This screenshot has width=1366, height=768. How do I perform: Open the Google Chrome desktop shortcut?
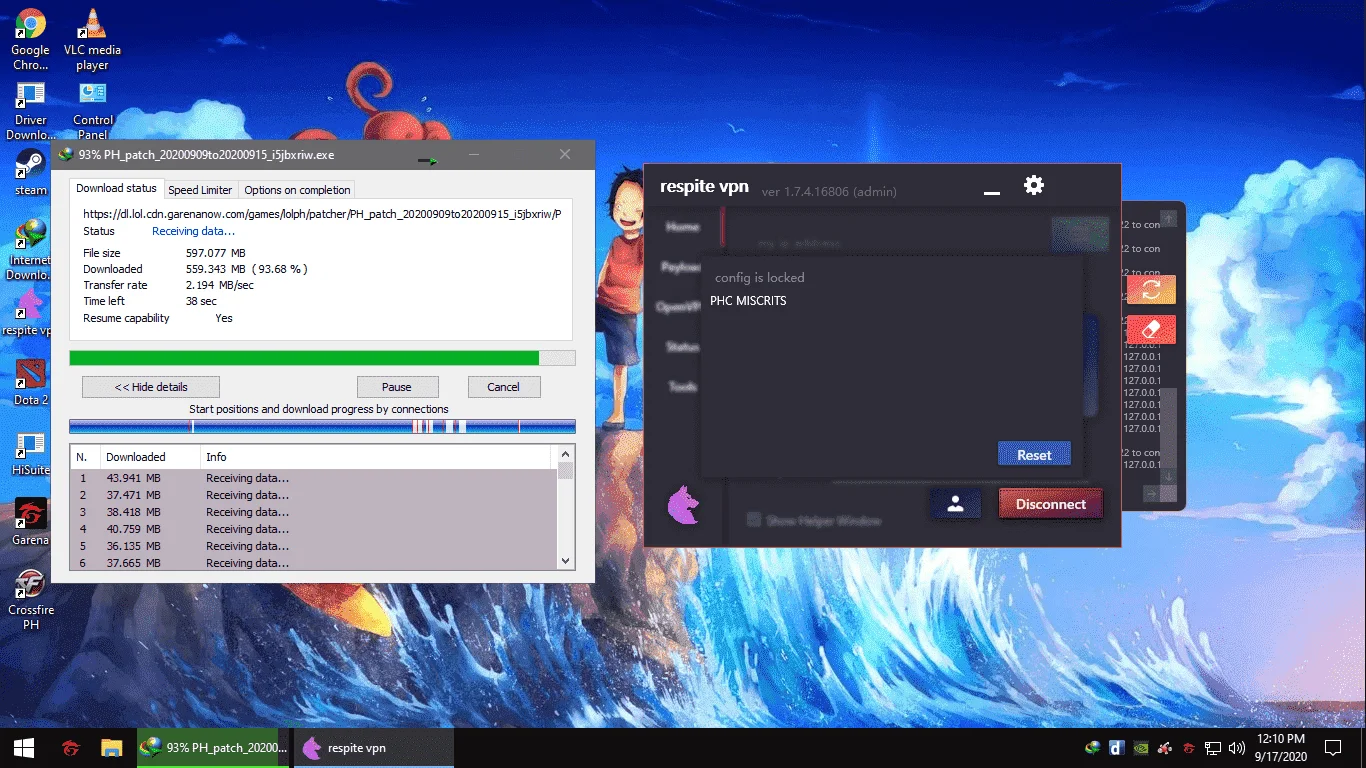pos(30,40)
